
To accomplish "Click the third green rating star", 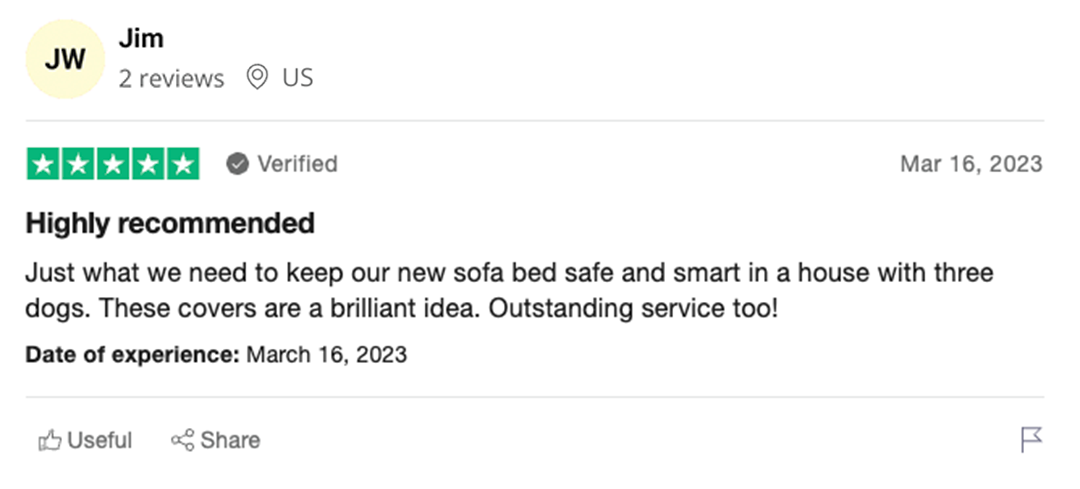I will pyautogui.click(x=113, y=164).
